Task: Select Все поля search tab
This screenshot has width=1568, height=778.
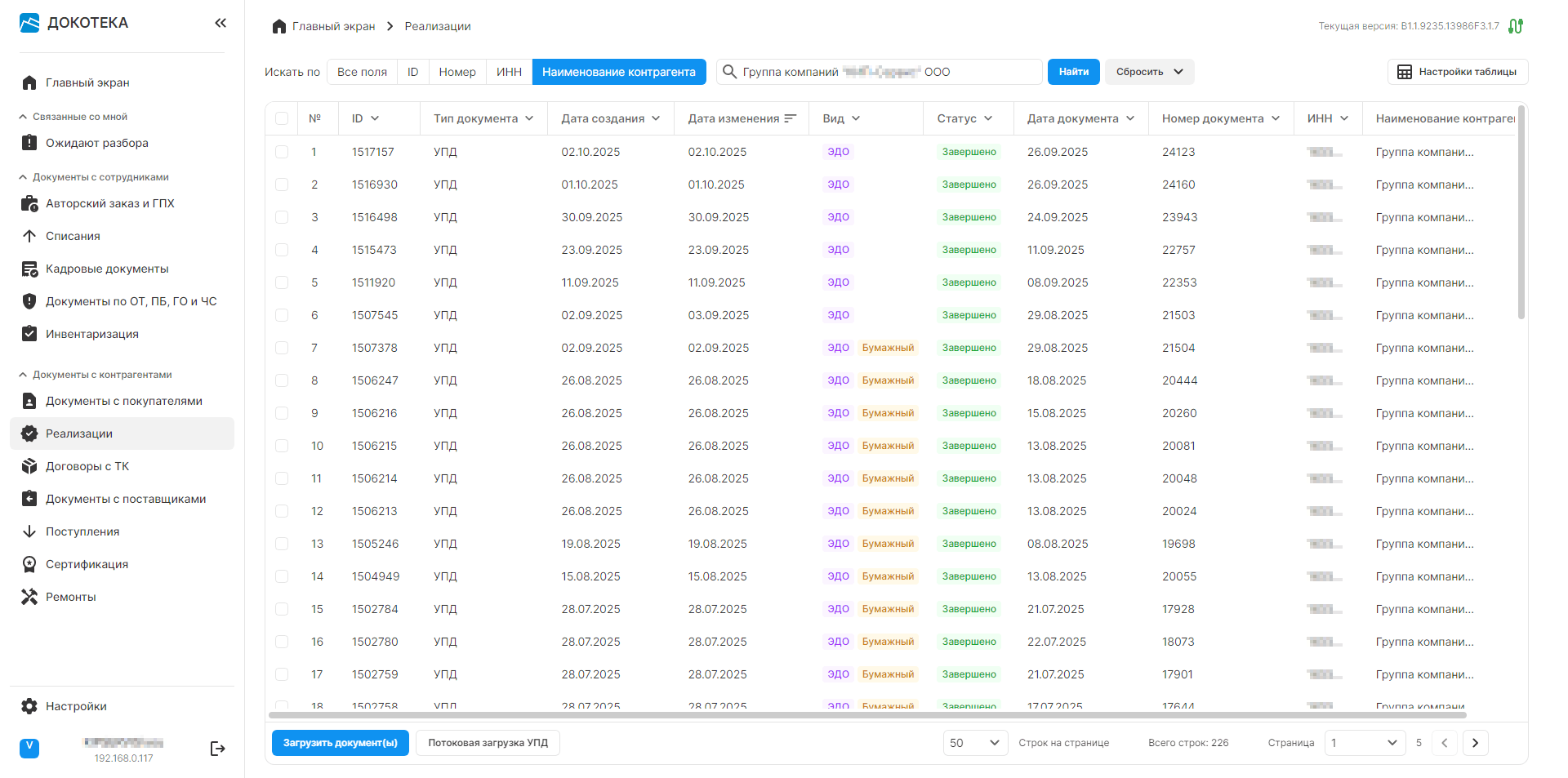Action: click(x=362, y=72)
